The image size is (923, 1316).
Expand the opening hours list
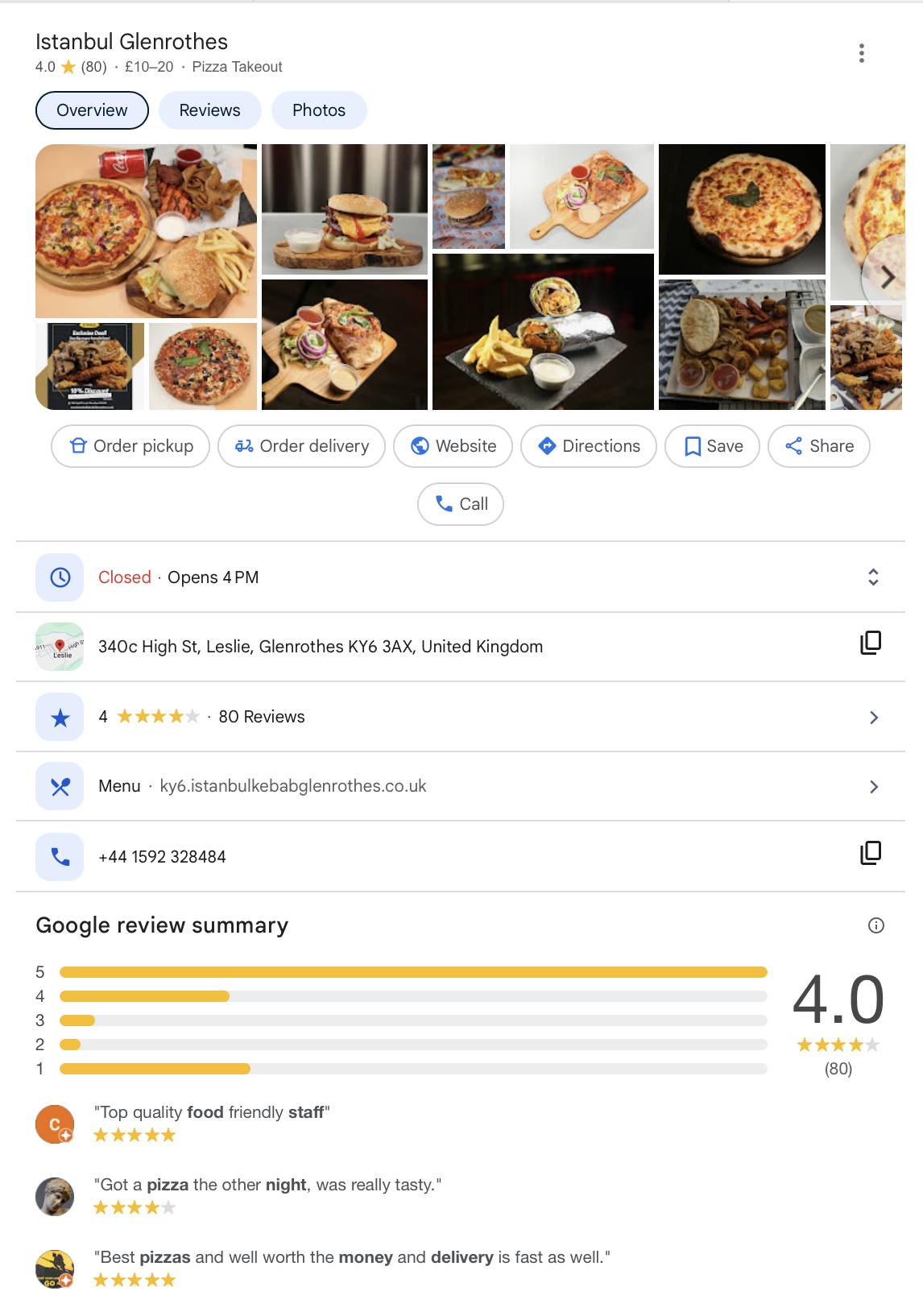tap(873, 577)
